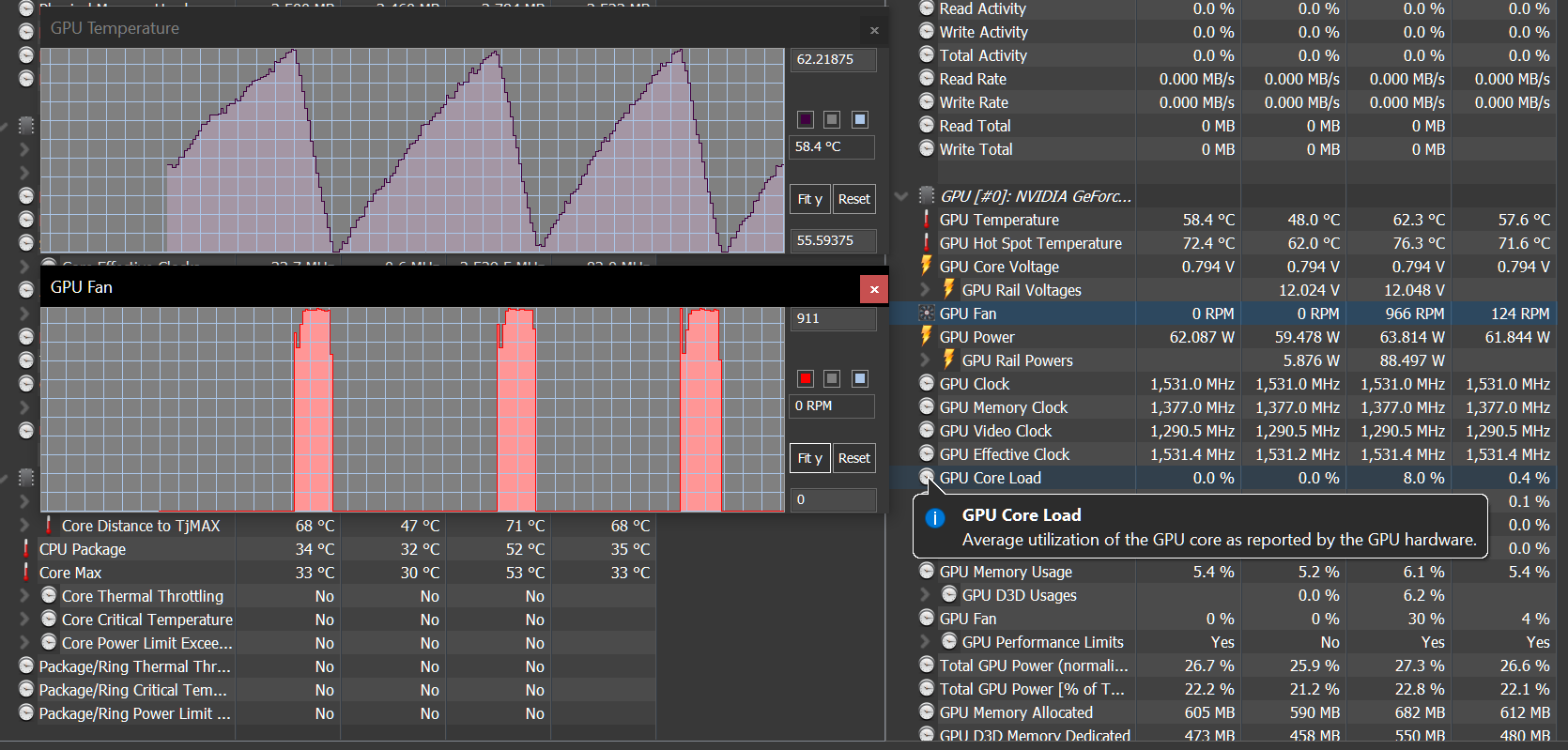Expand the GPU Performance Limits row

[x=925, y=641]
